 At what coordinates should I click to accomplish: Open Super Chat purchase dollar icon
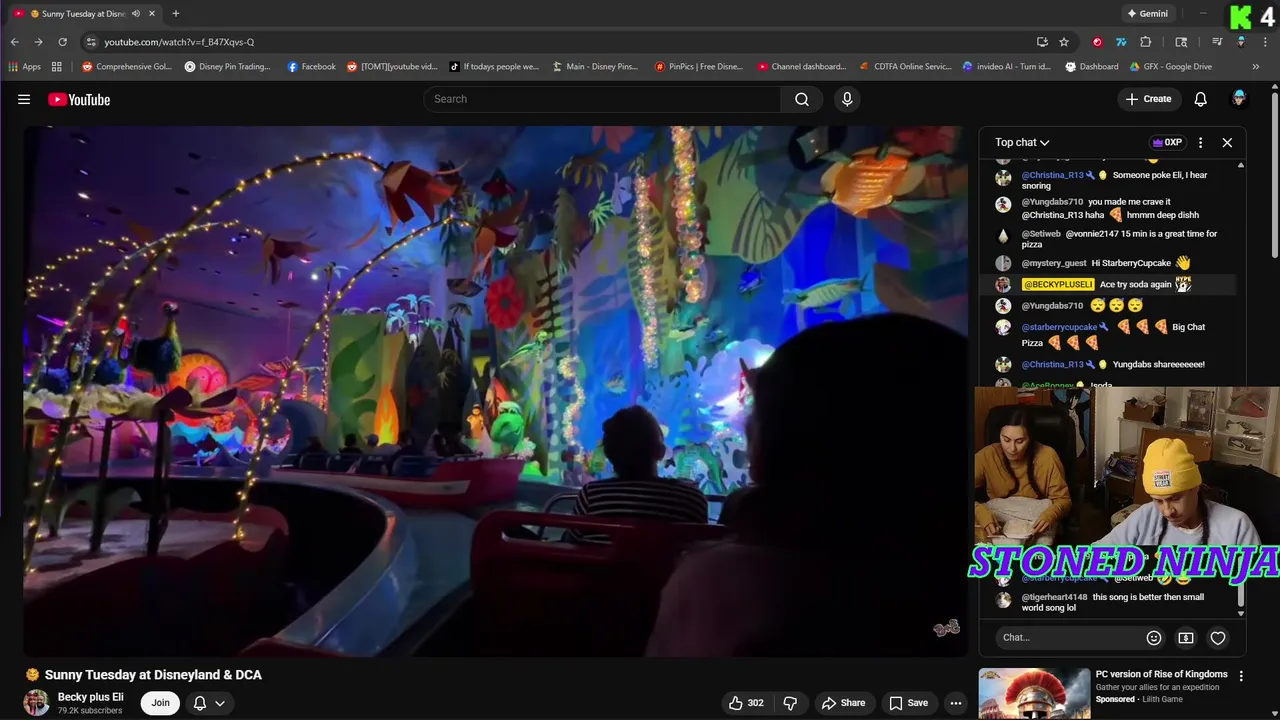(1186, 638)
